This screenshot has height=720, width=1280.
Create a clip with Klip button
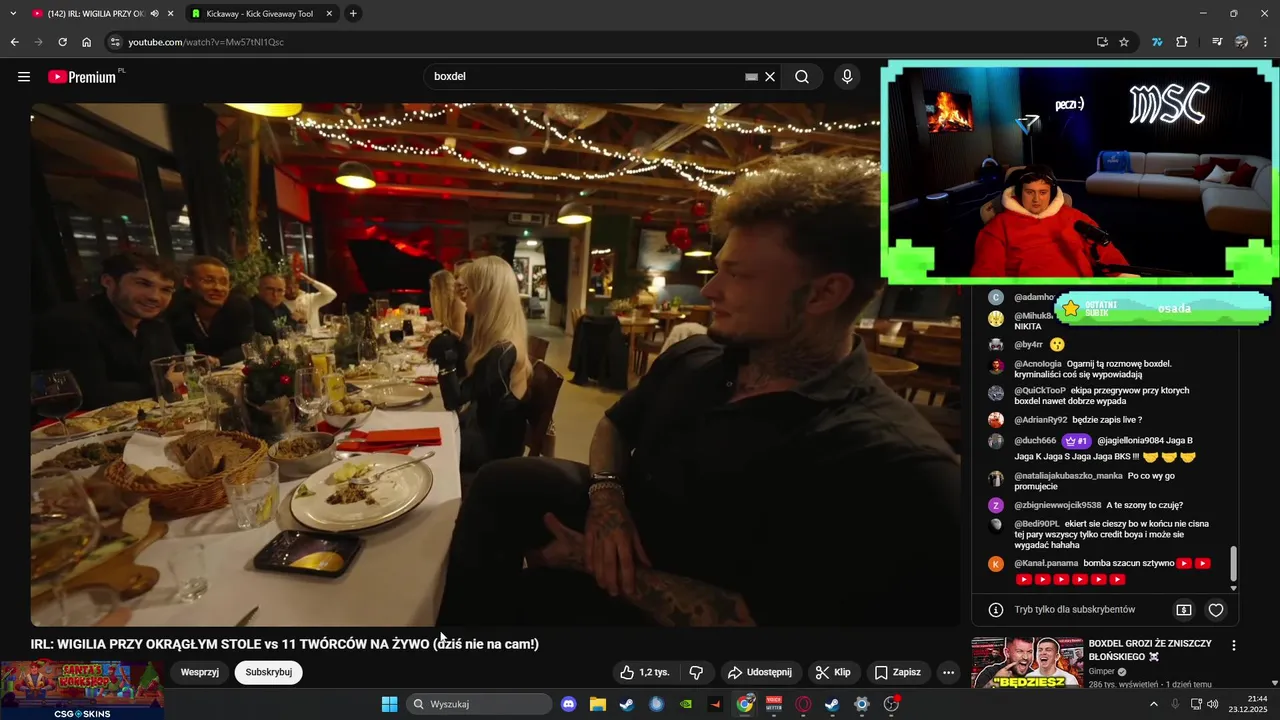click(x=833, y=673)
